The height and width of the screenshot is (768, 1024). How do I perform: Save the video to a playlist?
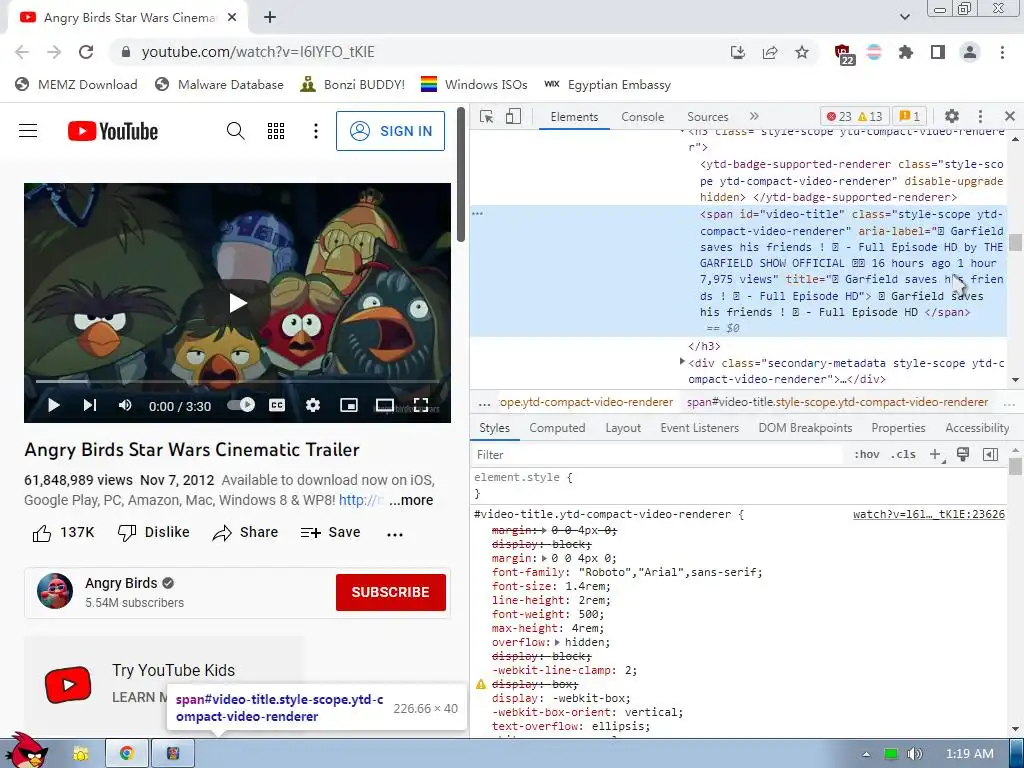330,533
